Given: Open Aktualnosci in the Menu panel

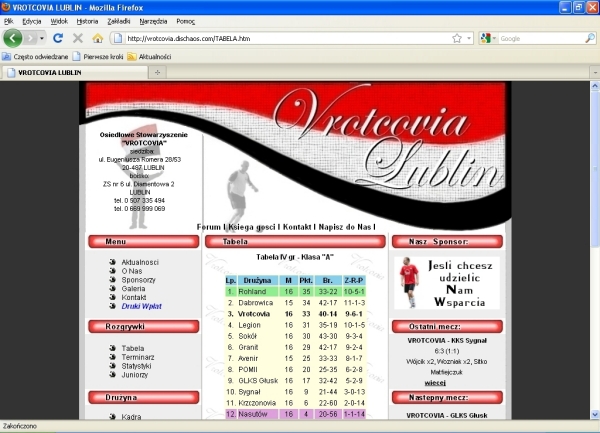Looking at the screenshot, I should (140, 262).
